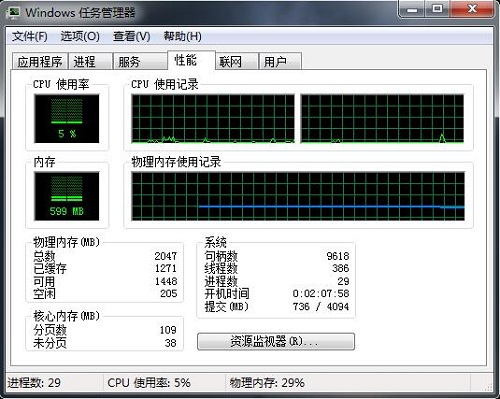This screenshot has width=500, height=399.
Task: Click the 进程数 value 29 in 系统
Action: (x=343, y=281)
